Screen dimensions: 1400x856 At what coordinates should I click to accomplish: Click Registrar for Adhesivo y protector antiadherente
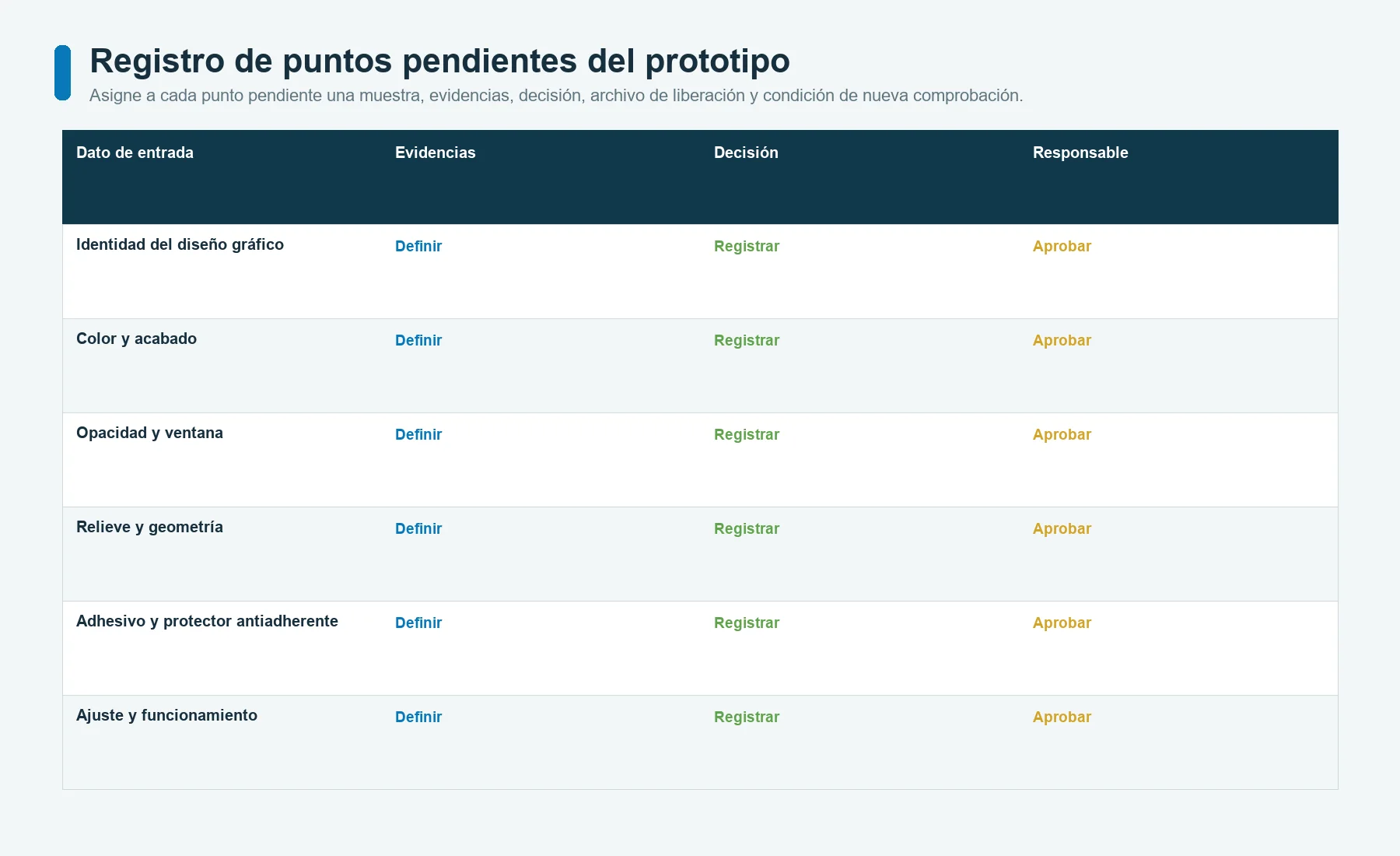click(747, 623)
